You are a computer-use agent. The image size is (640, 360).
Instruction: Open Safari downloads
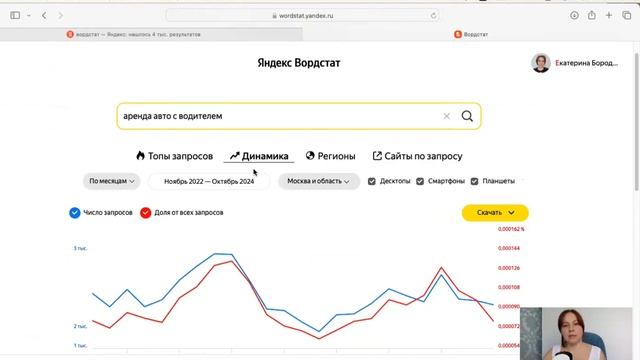(x=574, y=16)
